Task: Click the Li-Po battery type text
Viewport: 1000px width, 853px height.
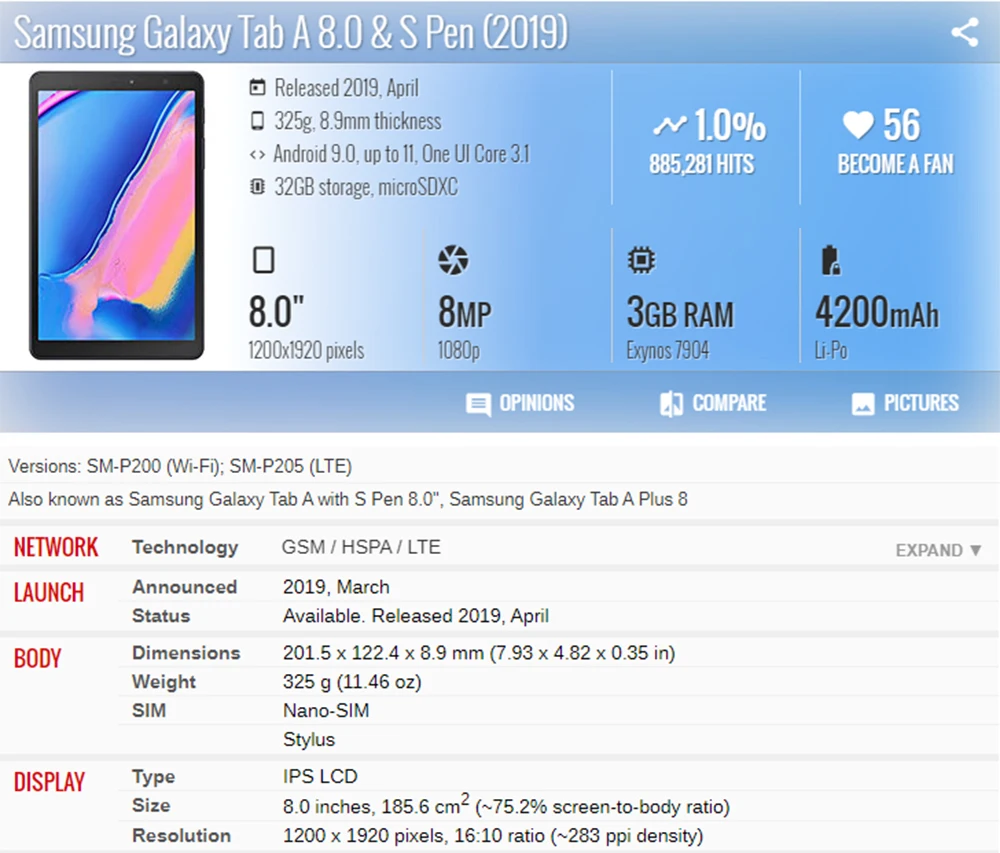Action: [x=831, y=351]
